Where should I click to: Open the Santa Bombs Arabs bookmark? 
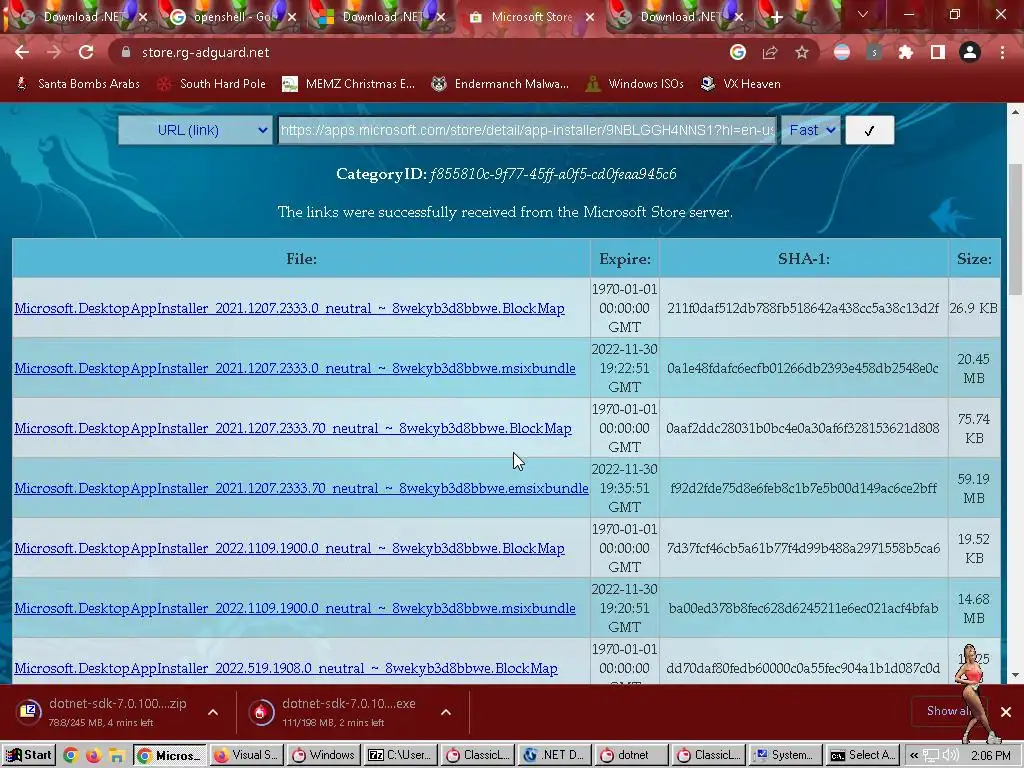pyautogui.click(x=78, y=84)
